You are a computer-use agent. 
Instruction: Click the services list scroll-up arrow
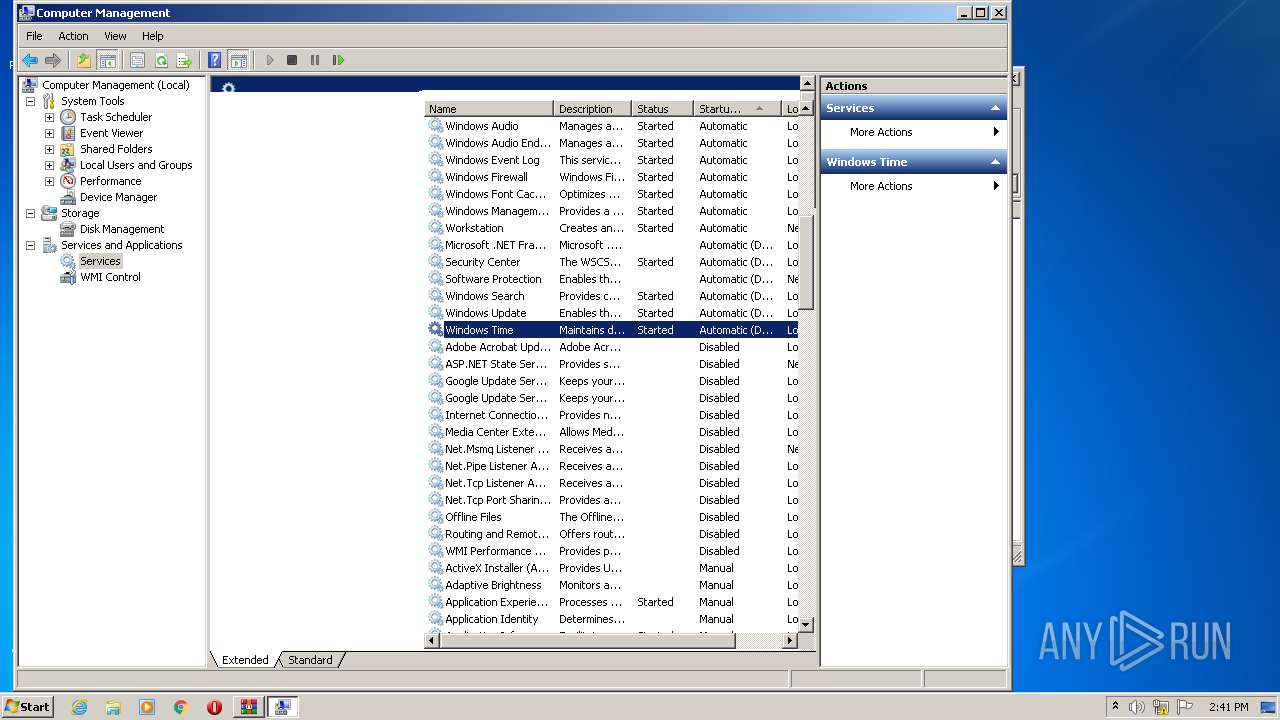[x=807, y=109]
